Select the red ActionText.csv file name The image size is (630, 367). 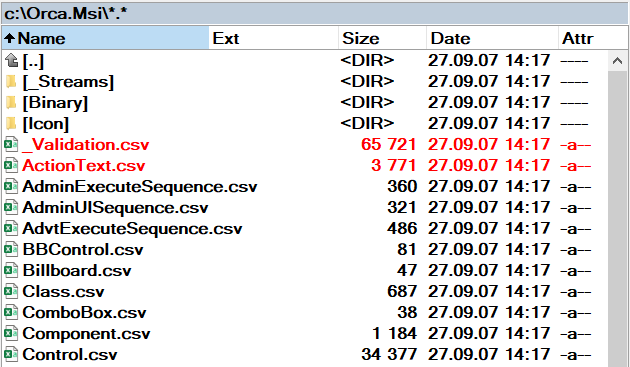click(x=84, y=166)
